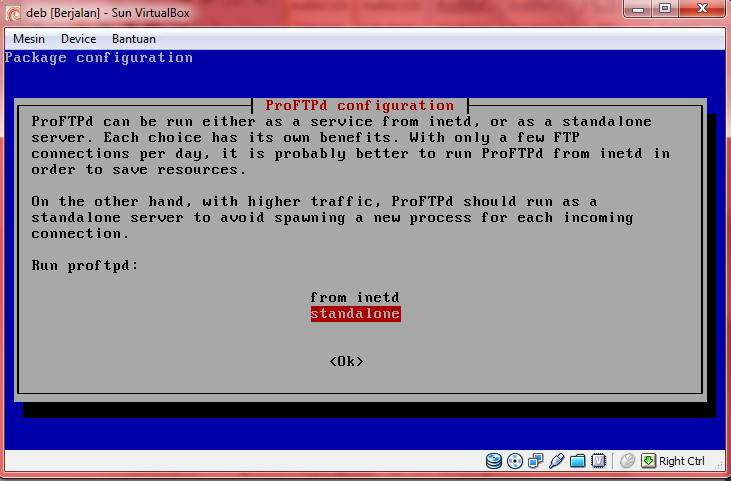Click the 'Right Ctrl' host key label
The height and width of the screenshot is (481, 731).
(x=682, y=461)
